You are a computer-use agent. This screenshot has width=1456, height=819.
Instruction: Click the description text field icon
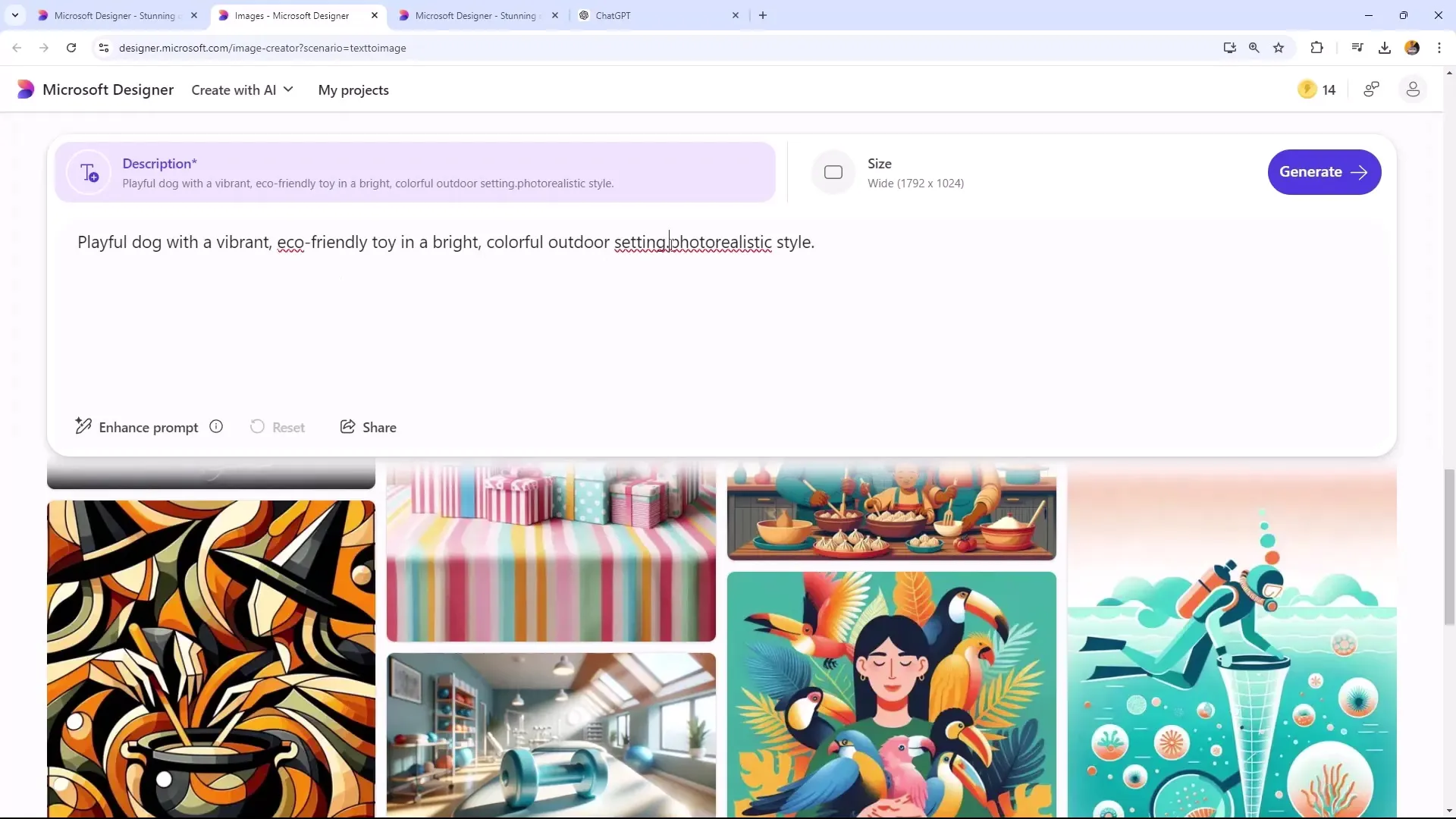89,172
